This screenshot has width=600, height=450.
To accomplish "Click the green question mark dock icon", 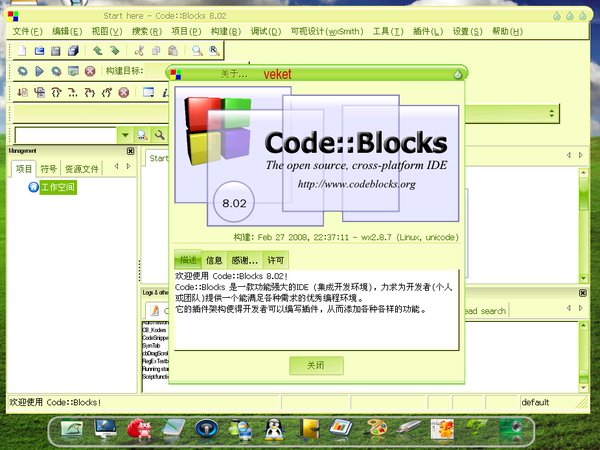I will point(476,428).
